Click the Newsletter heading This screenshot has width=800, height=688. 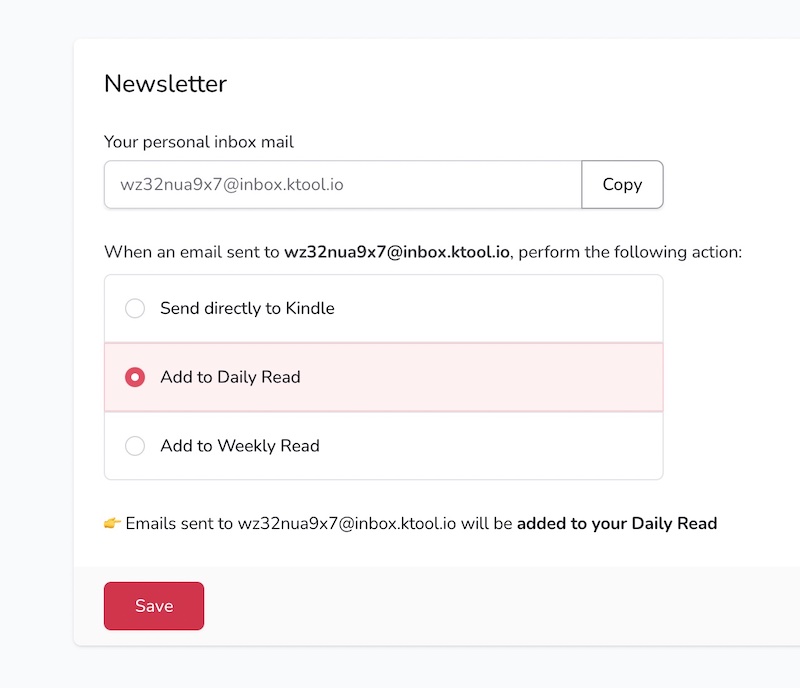point(165,84)
